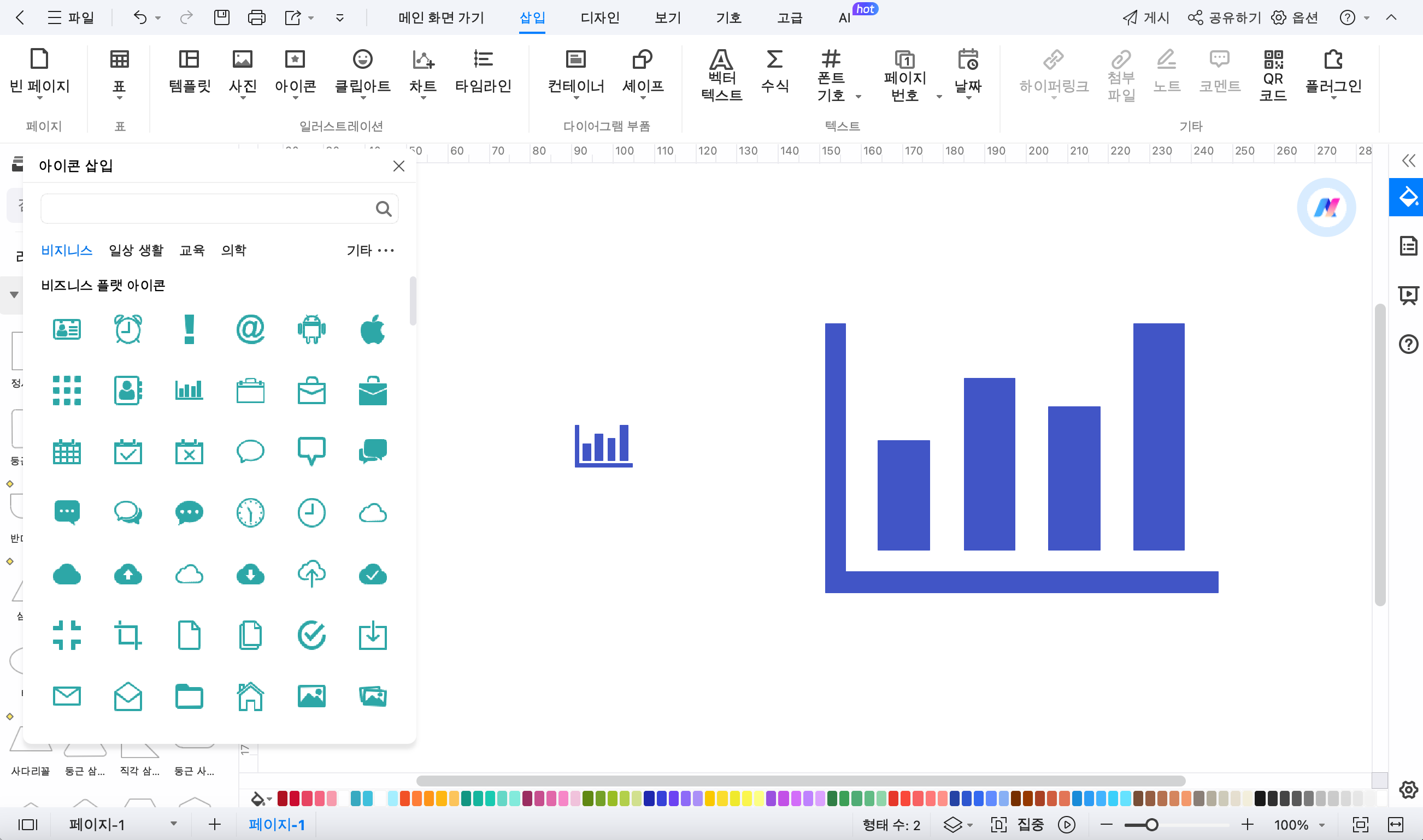The height and width of the screenshot is (840, 1423).
Task: Insert the house icon
Action: point(250,696)
